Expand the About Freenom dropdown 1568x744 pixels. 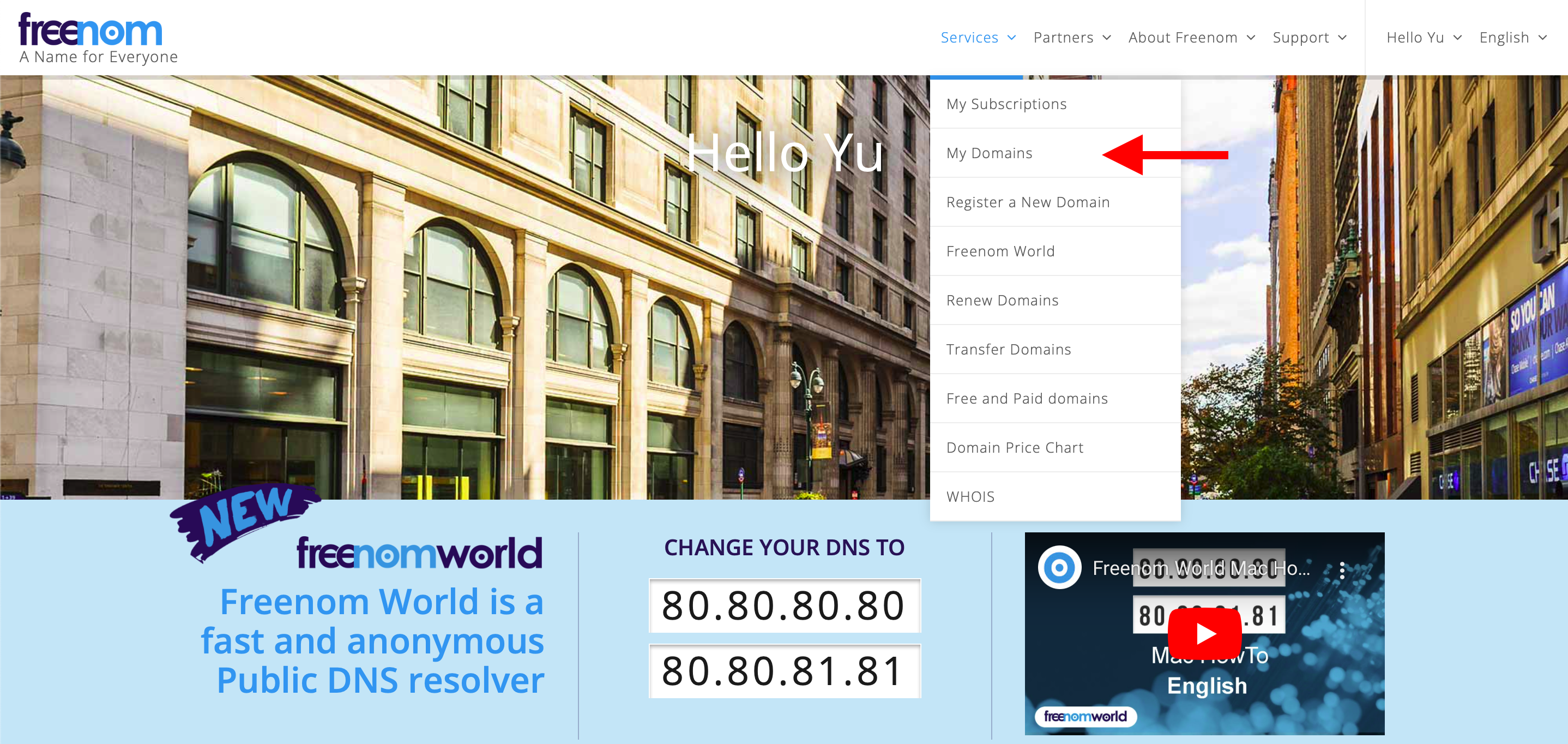[1191, 38]
